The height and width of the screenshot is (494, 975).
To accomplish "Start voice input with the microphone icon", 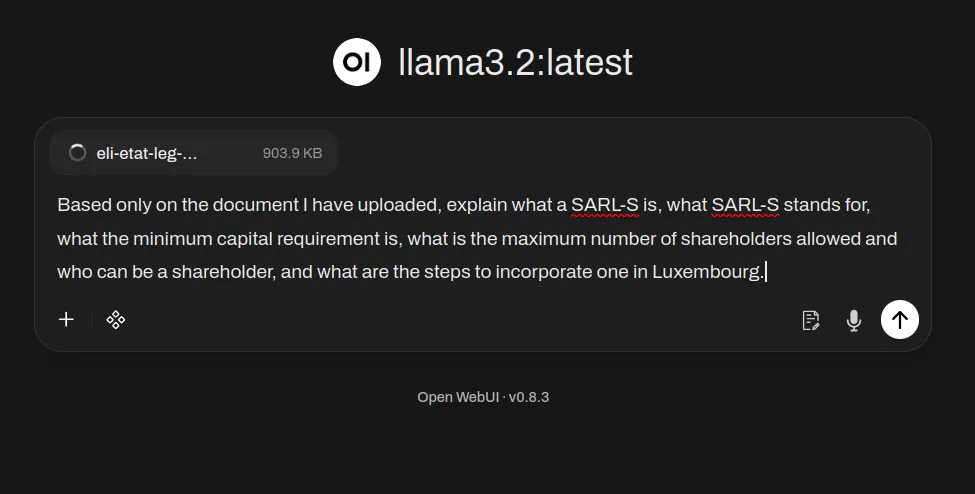I will tap(853, 320).
